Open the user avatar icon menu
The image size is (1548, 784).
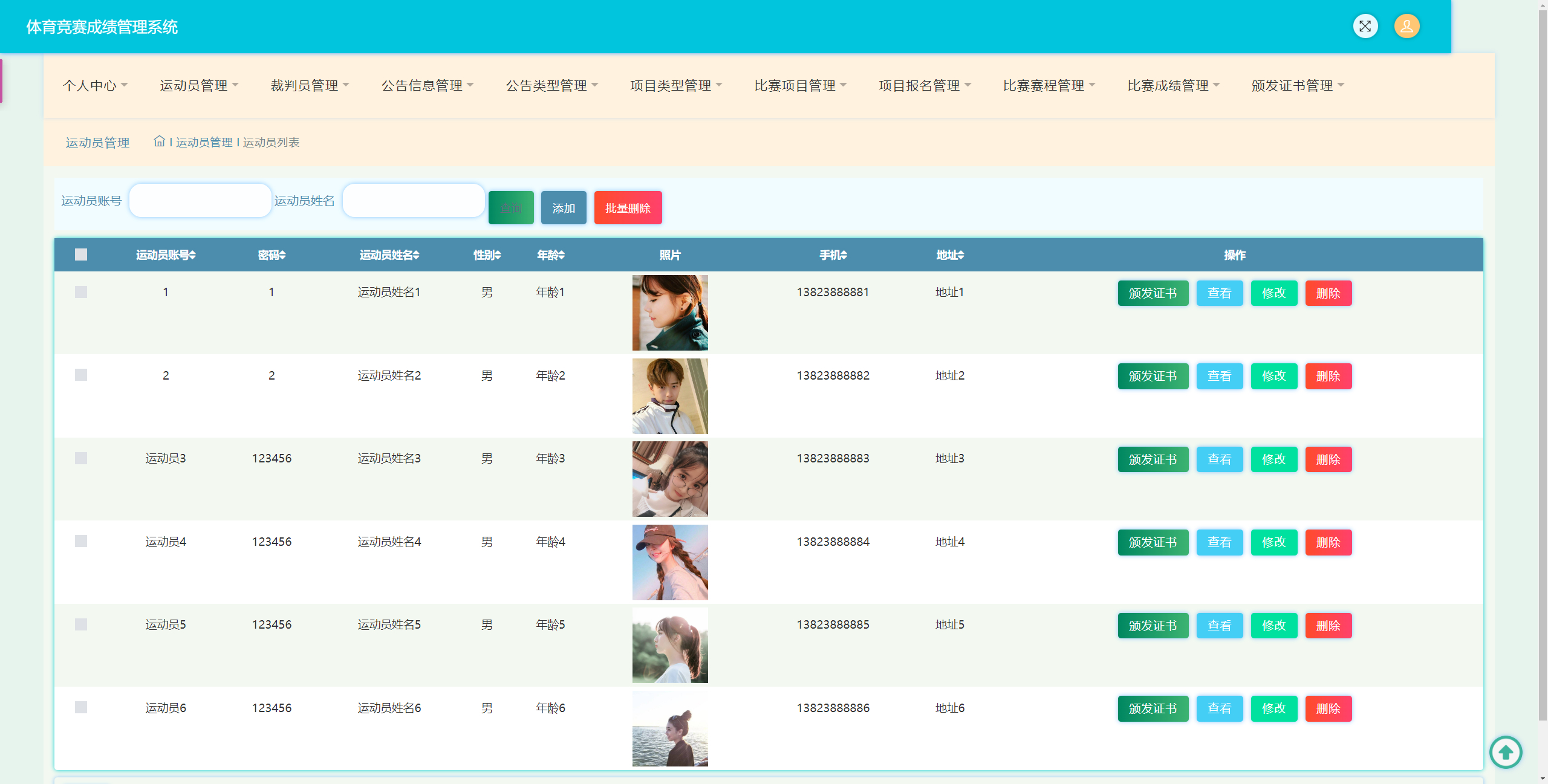[x=1407, y=26]
